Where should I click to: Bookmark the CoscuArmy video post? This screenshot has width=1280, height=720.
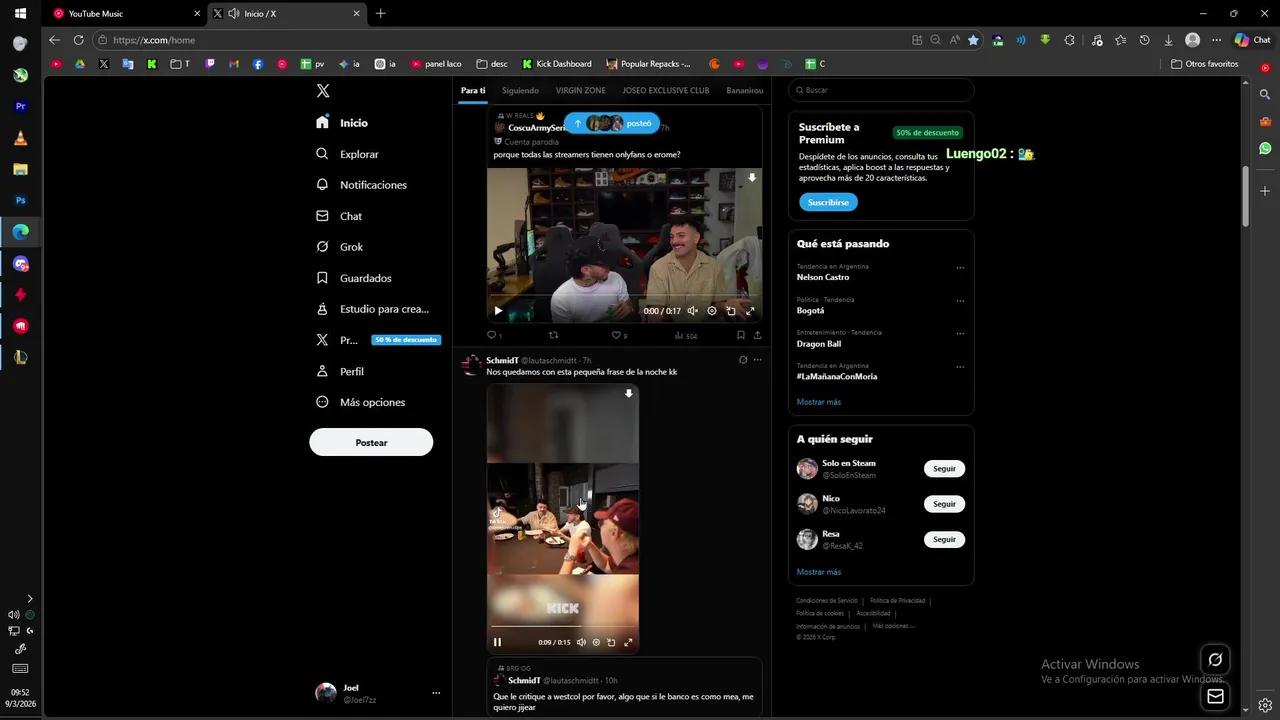[740, 336]
